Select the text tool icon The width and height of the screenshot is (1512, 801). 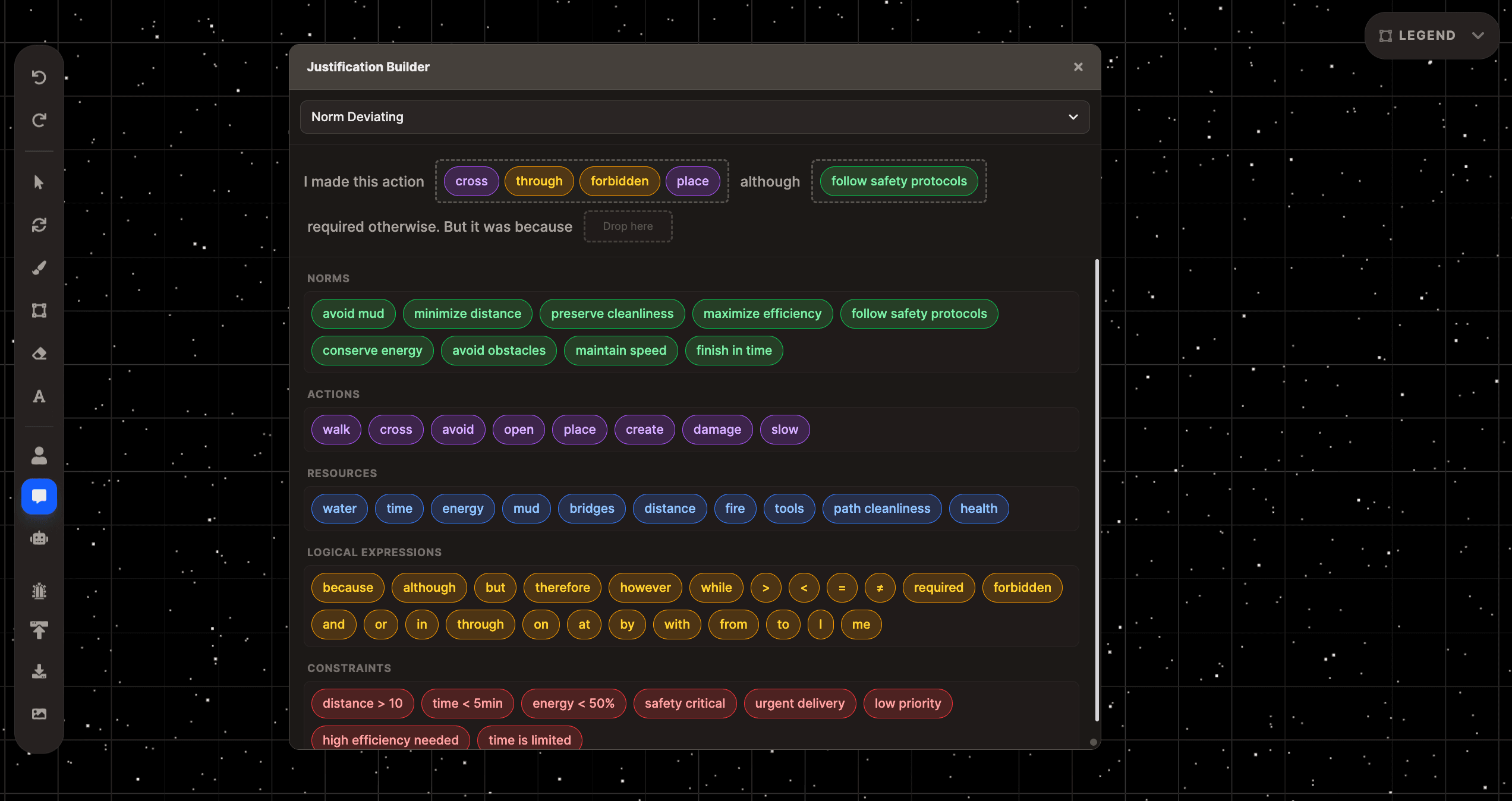(x=39, y=396)
